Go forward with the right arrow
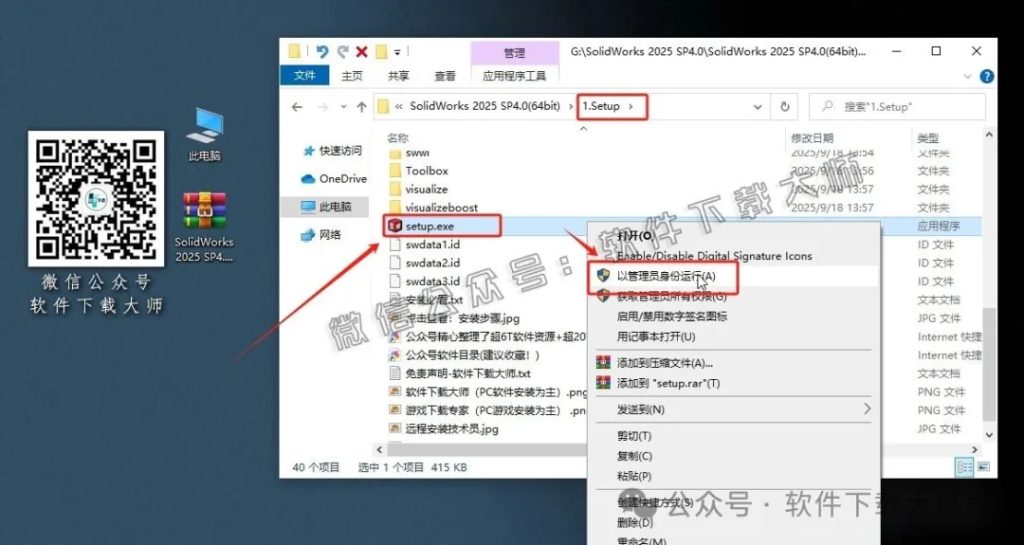Image resolution: width=1024 pixels, height=545 pixels. [x=324, y=107]
